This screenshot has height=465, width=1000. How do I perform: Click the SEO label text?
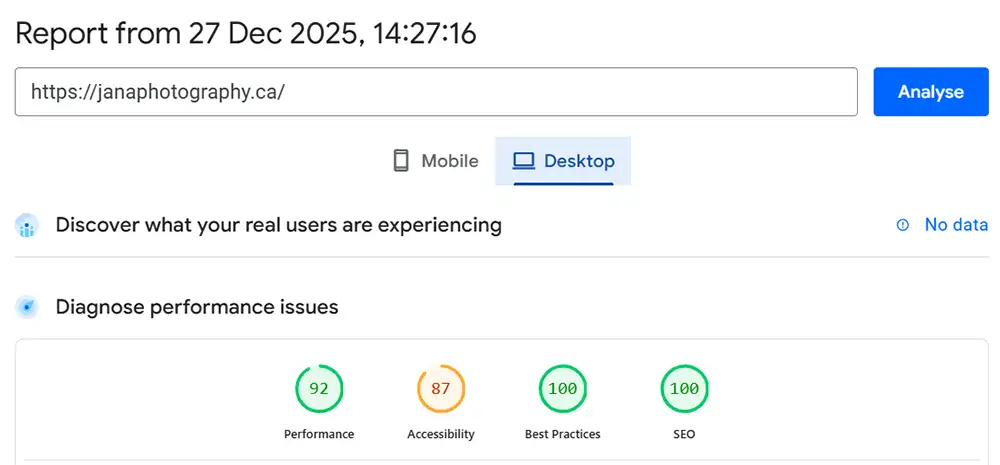tap(685, 434)
